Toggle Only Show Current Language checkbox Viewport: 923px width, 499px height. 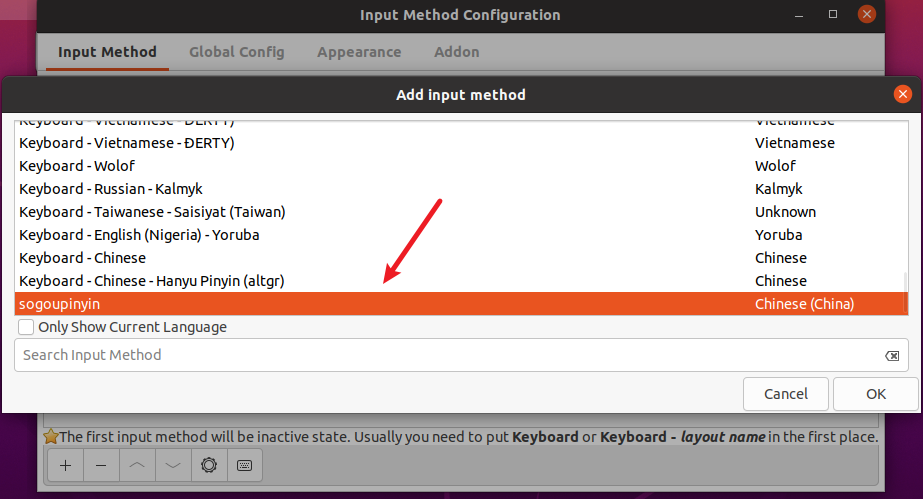pos(27,327)
